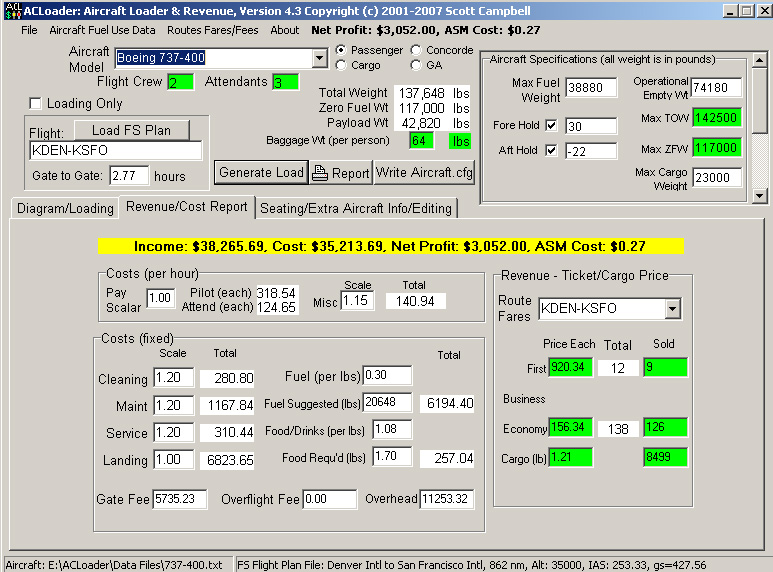
Task: Uncheck the Aft Hold checkbox
Action: point(551,150)
